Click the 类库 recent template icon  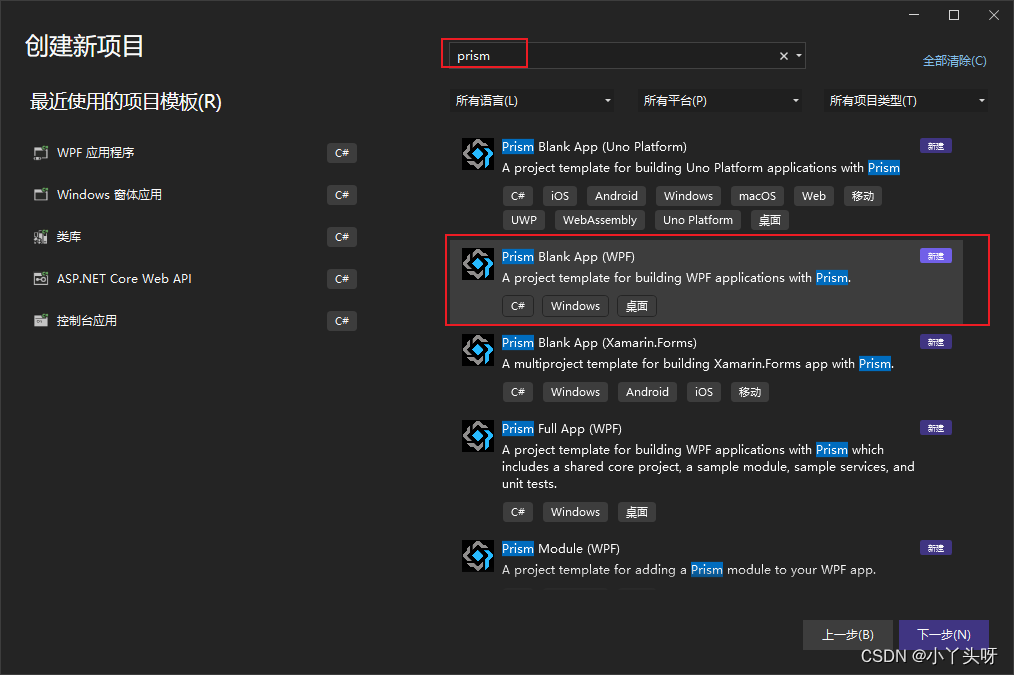[41, 237]
